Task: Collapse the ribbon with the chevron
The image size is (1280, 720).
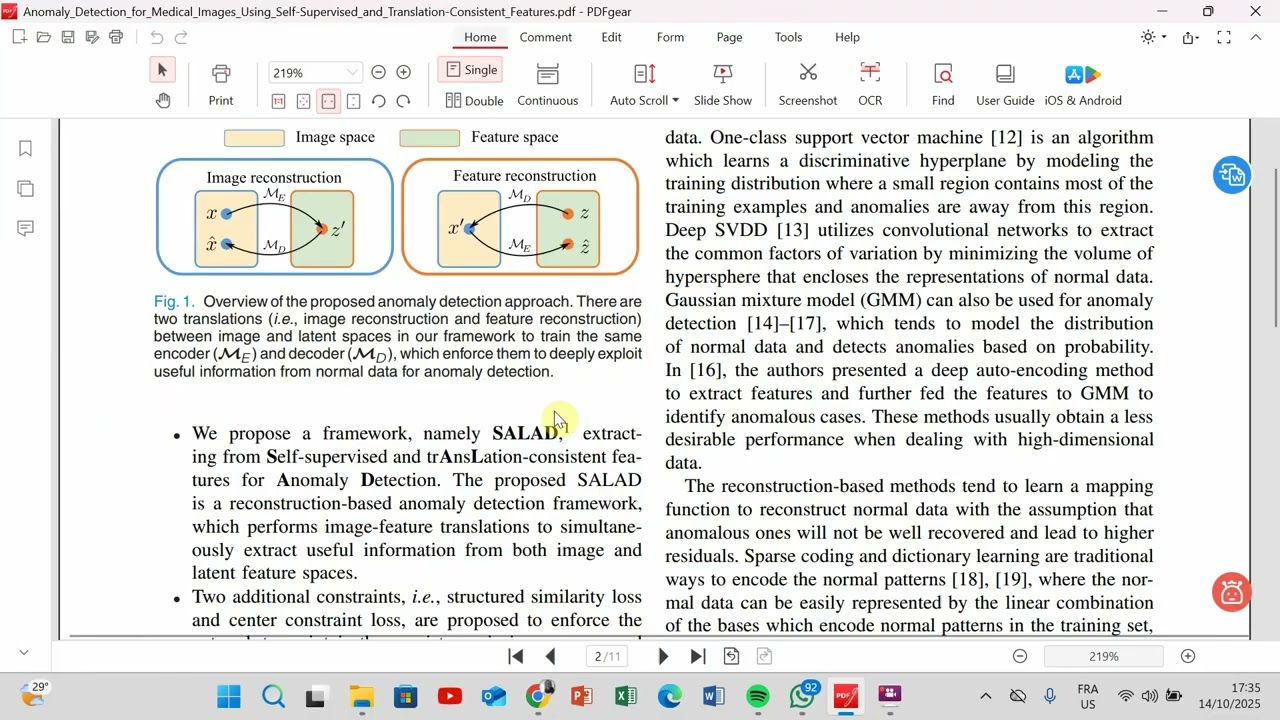Action: pyautogui.click(x=1255, y=37)
